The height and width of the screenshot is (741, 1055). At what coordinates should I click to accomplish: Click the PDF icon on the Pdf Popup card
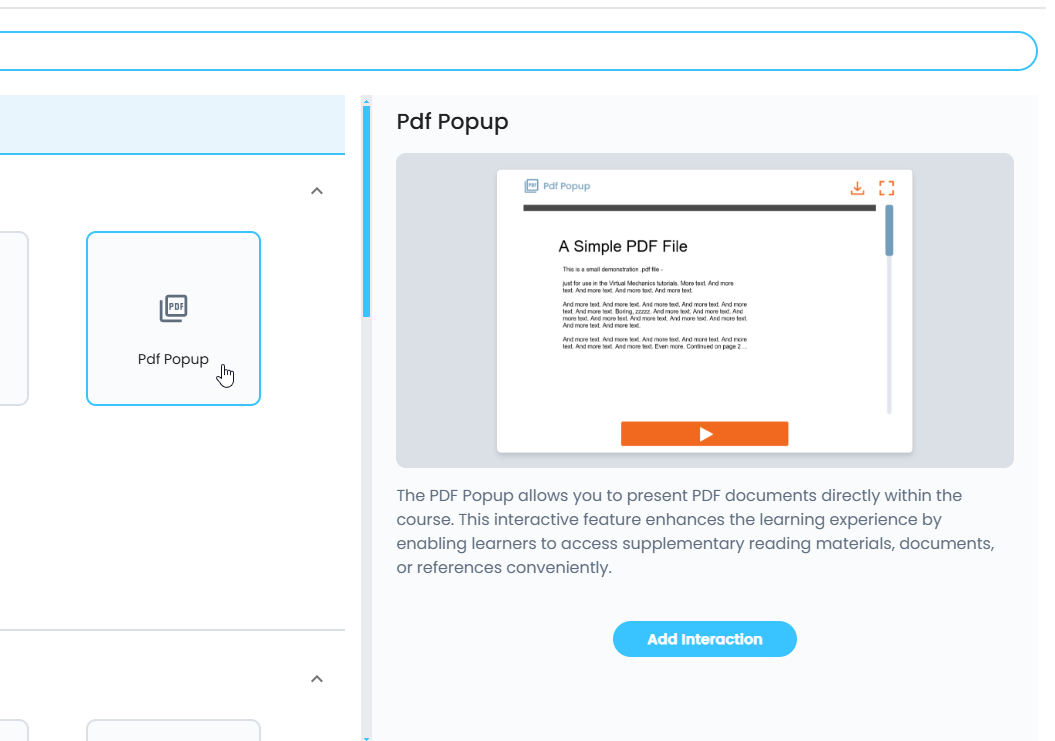(174, 309)
